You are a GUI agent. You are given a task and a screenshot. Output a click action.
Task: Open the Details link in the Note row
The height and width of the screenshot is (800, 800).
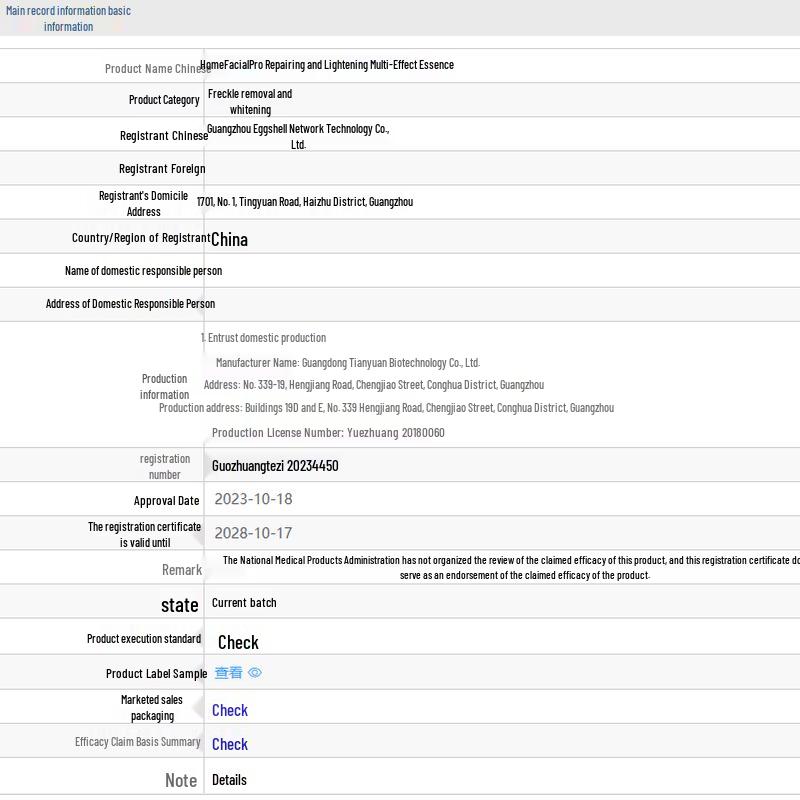point(229,780)
